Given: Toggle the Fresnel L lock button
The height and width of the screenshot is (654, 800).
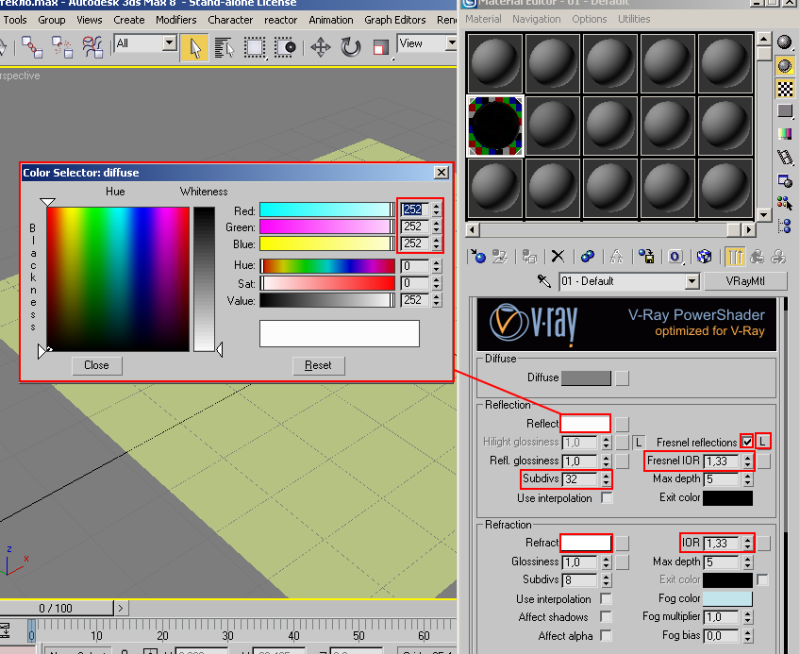Looking at the screenshot, I should point(763,442).
